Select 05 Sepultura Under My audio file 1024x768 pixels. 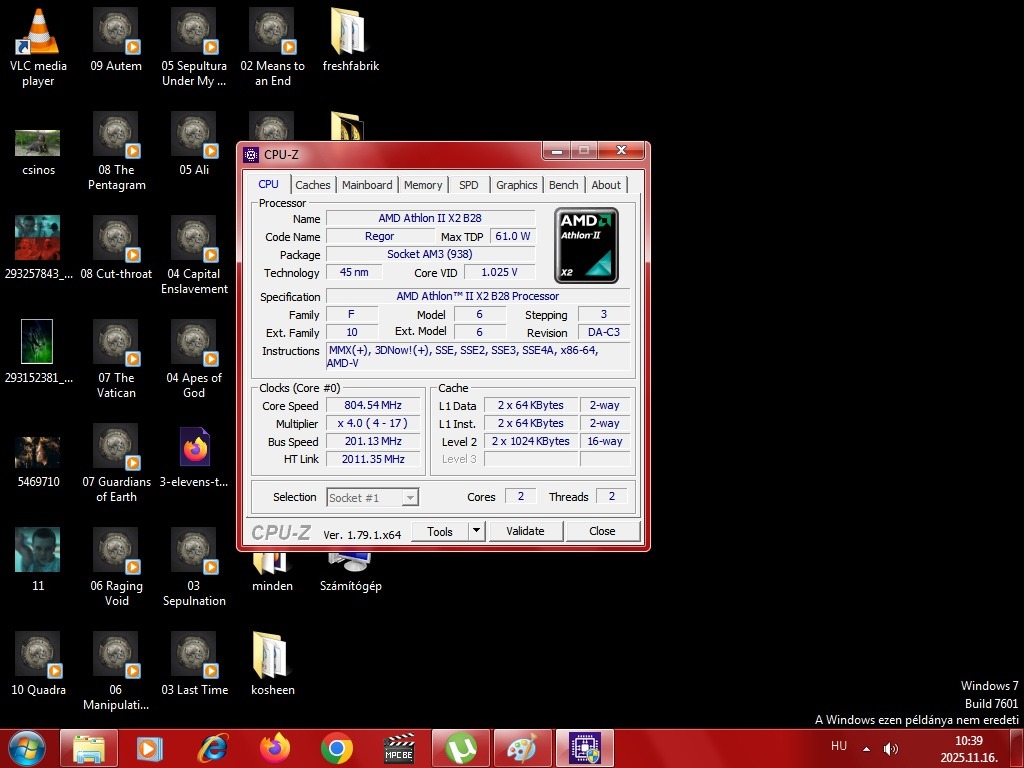(x=194, y=47)
